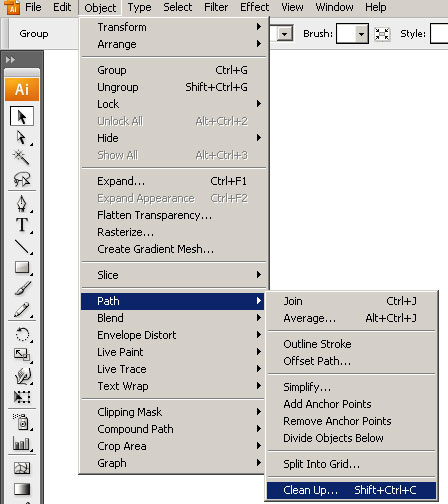The height and width of the screenshot is (504, 448).
Task: Click the Illustrator app icon in title bar
Action: tap(12, 7)
